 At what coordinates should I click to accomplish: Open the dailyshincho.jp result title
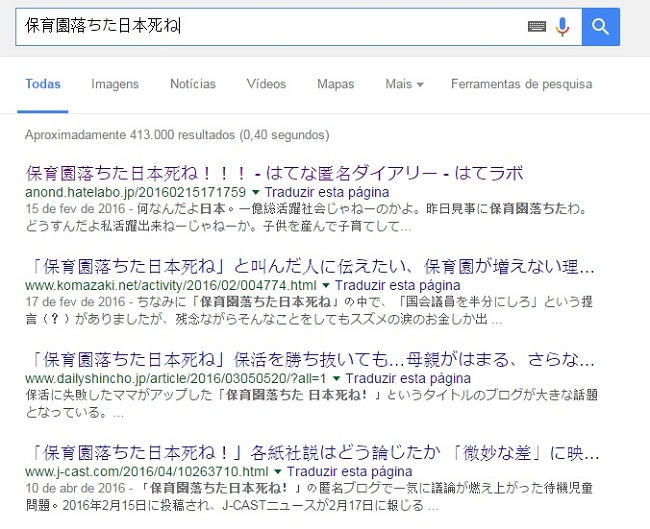click(x=310, y=360)
